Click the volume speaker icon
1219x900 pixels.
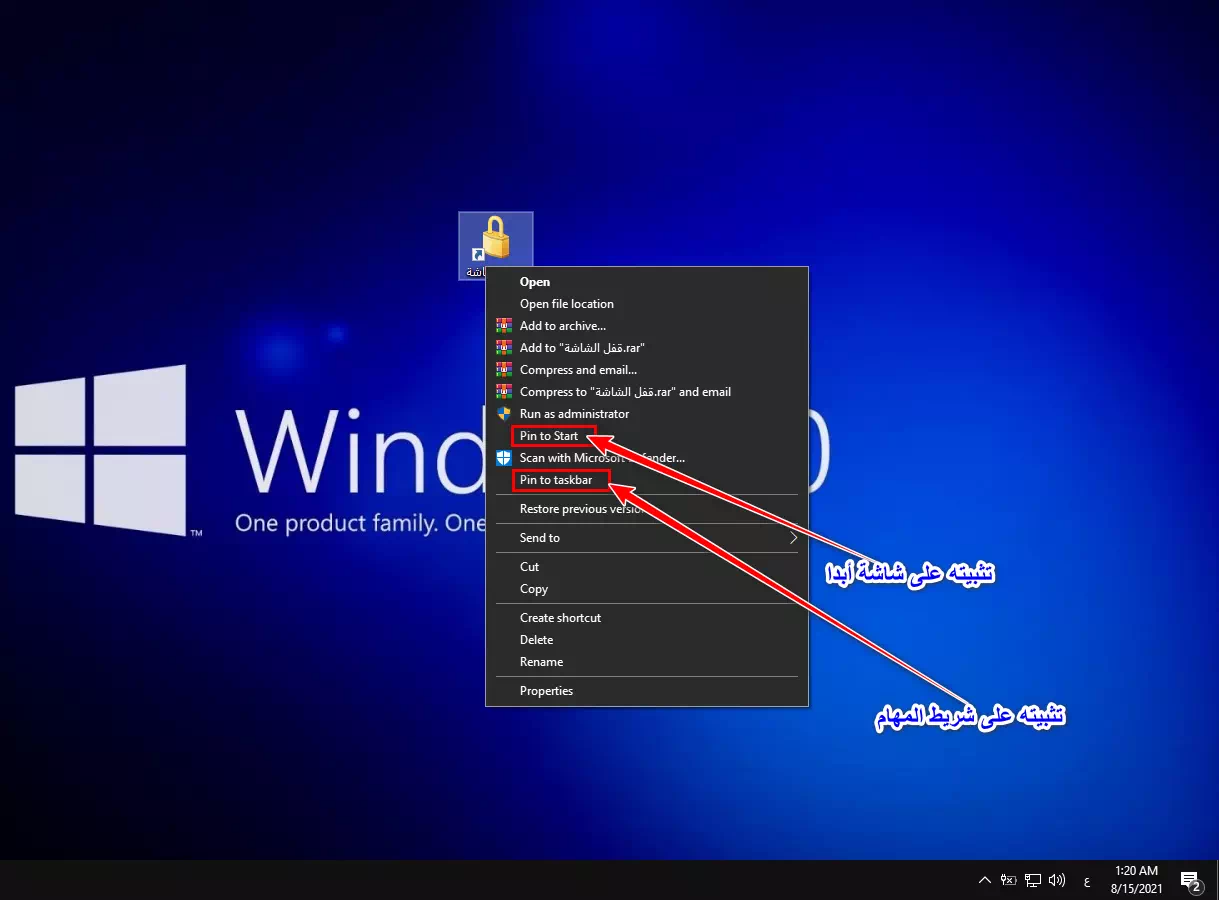point(1057,880)
